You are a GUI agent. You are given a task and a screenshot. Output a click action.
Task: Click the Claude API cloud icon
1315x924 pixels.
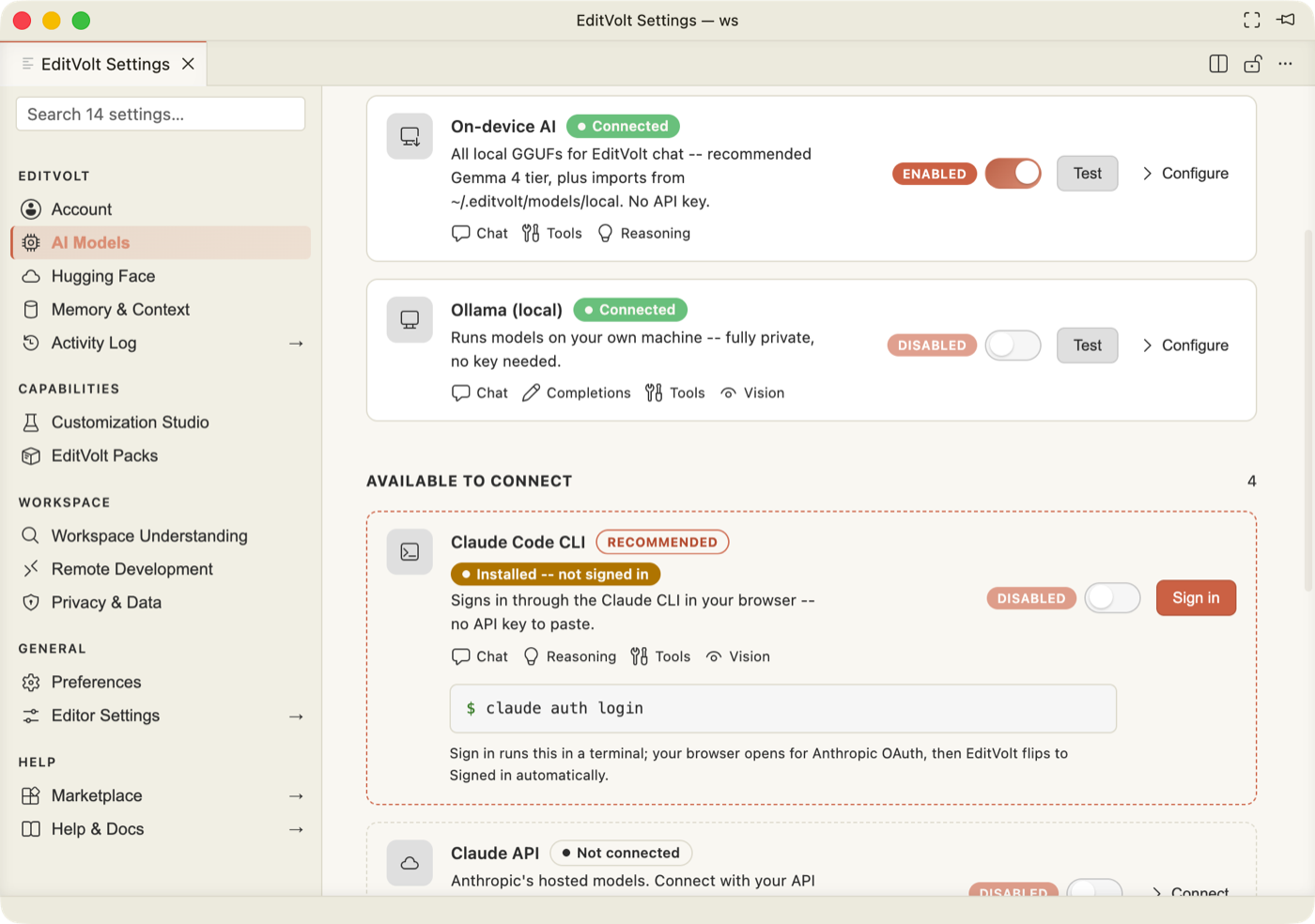(x=410, y=863)
